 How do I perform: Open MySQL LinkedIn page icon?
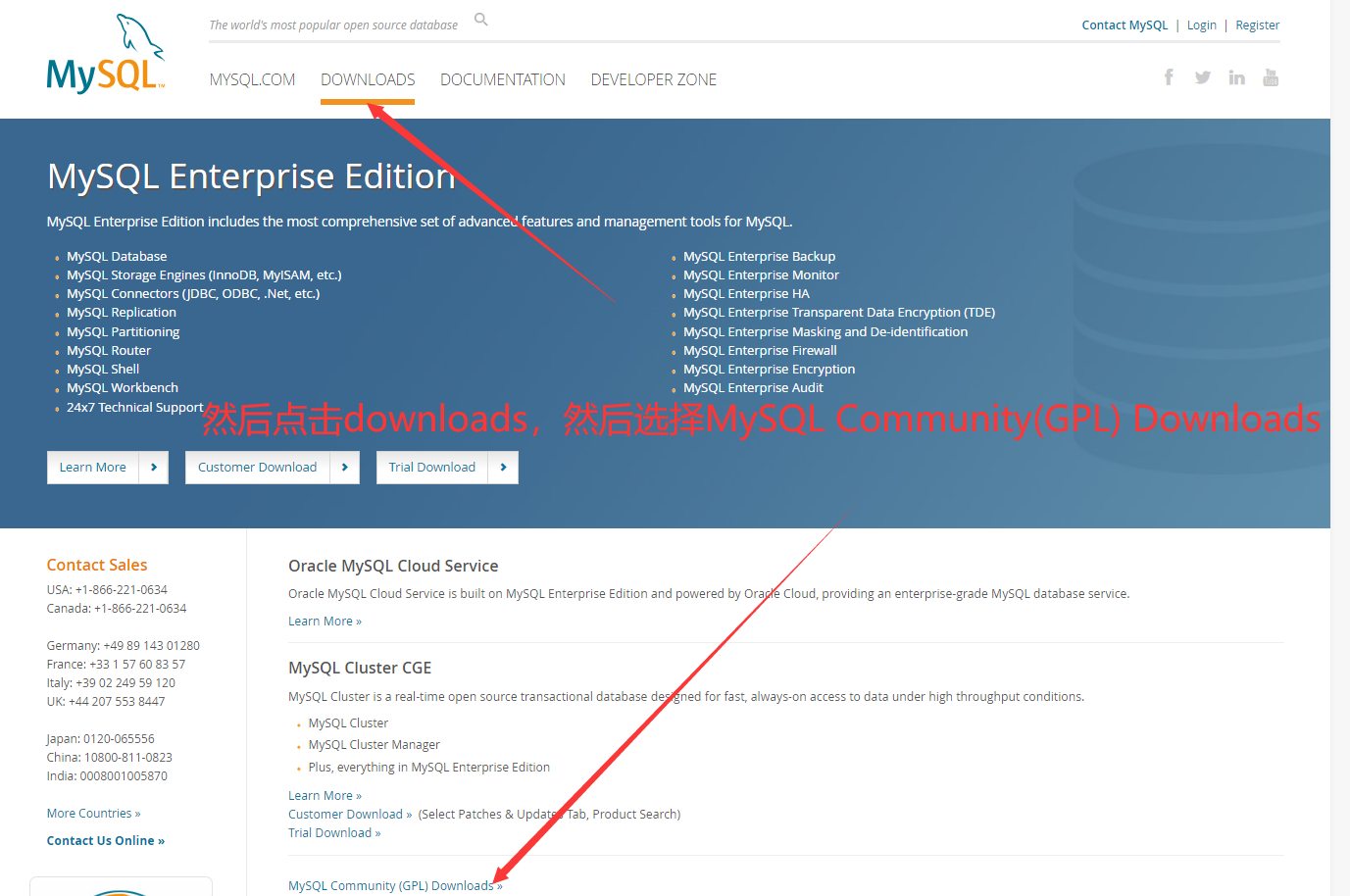point(1237,77)
